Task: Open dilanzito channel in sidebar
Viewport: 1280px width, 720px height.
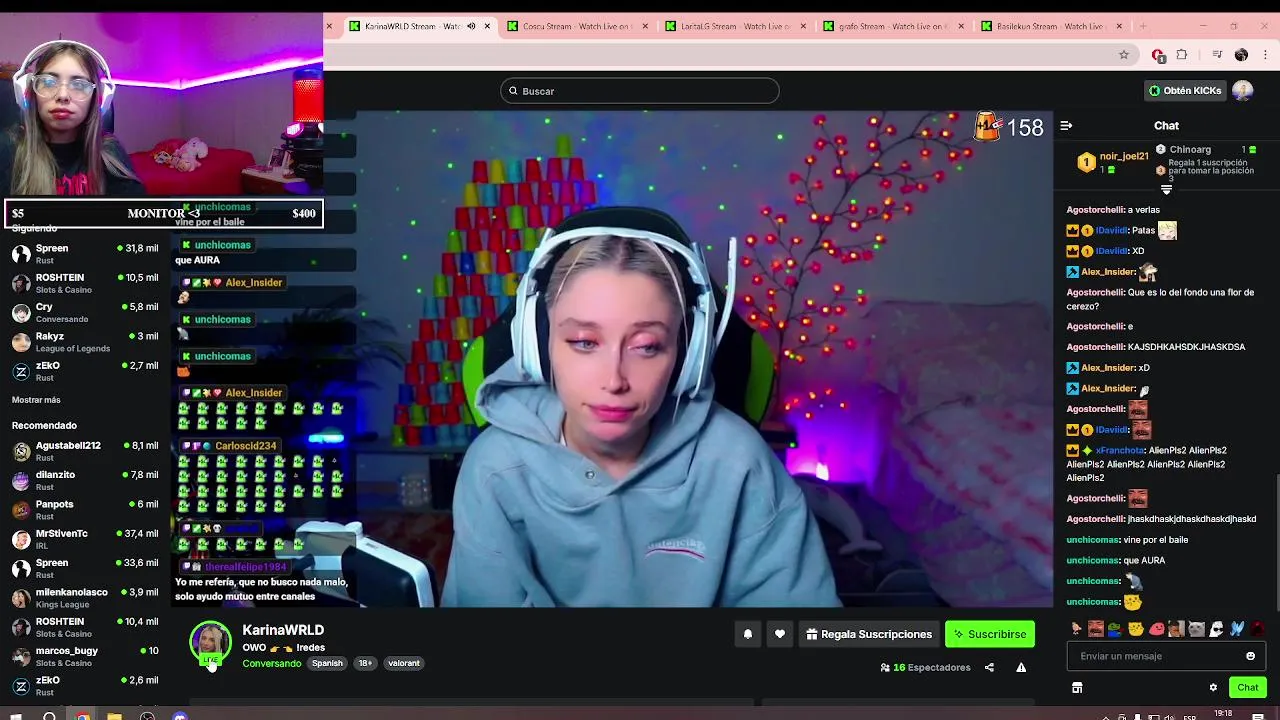Action: click(x=85, y=480)
